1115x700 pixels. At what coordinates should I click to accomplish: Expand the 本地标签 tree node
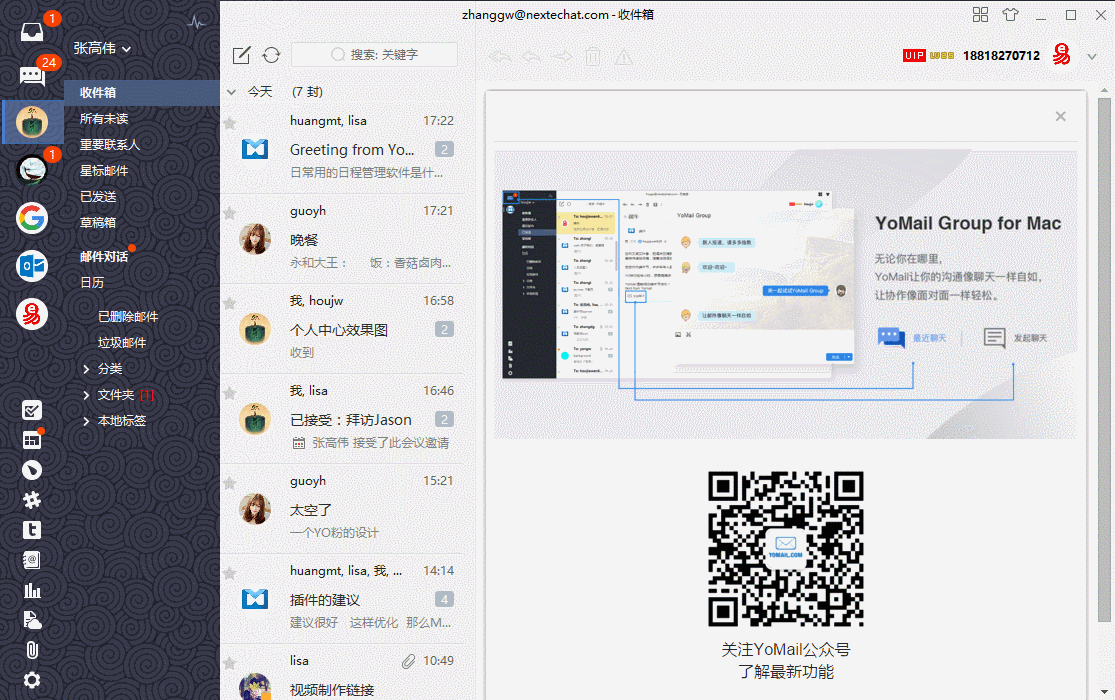[x=86, y=421]
